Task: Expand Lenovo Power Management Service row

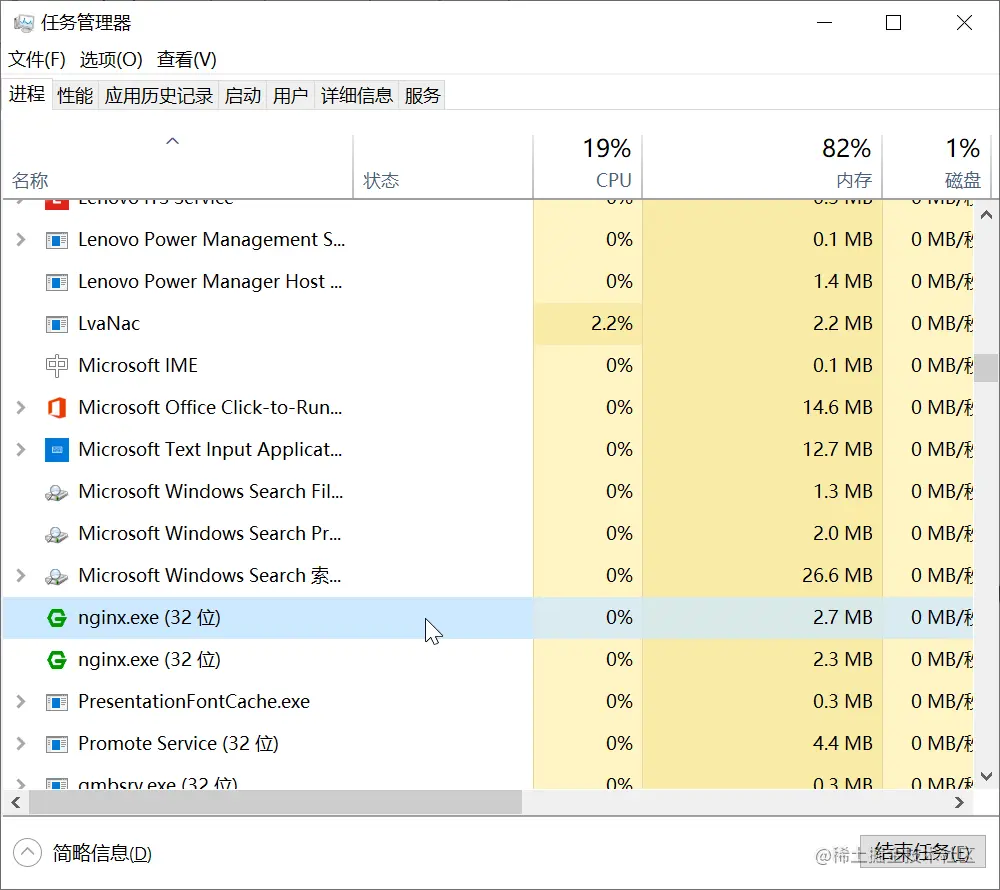Action: coord(20,240)
